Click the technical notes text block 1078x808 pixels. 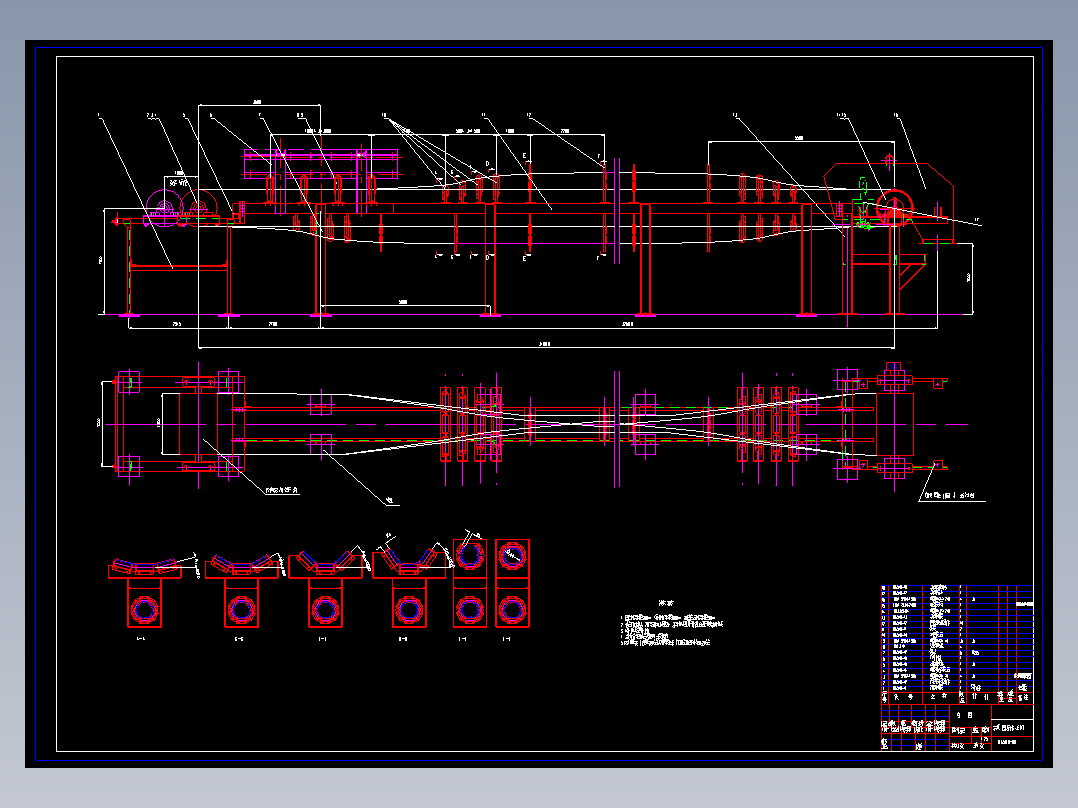click(672, 623)
